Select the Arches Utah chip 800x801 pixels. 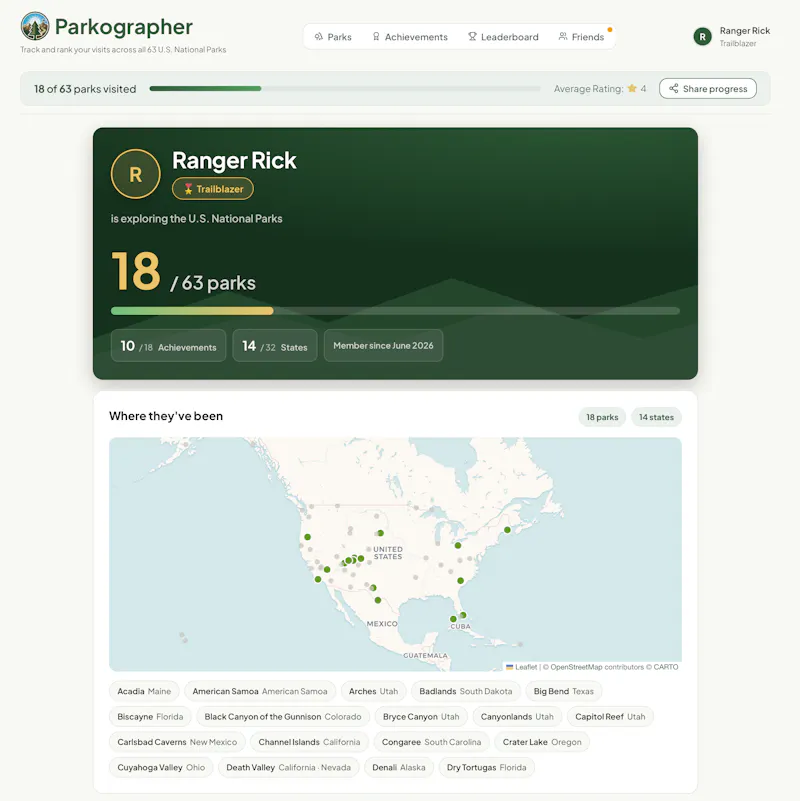coord(373,691)
